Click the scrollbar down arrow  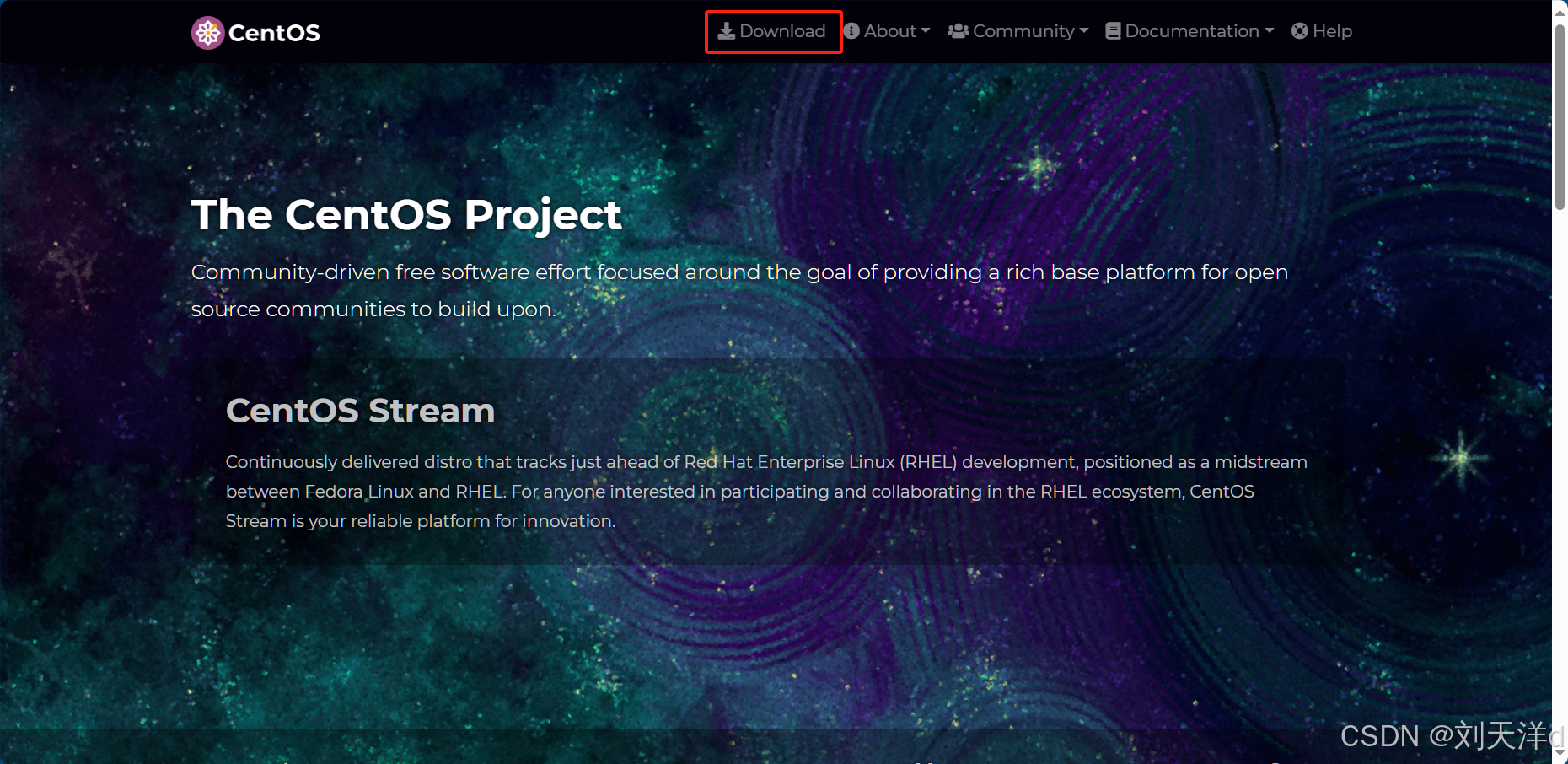(x=1560, y=753)
